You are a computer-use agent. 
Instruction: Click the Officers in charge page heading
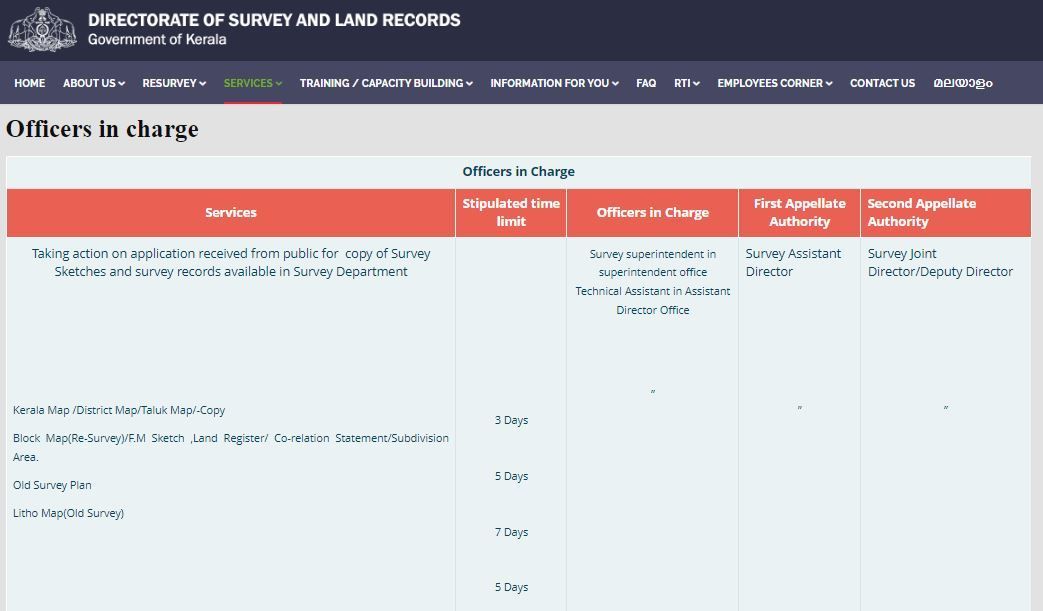tap(102, 129)
